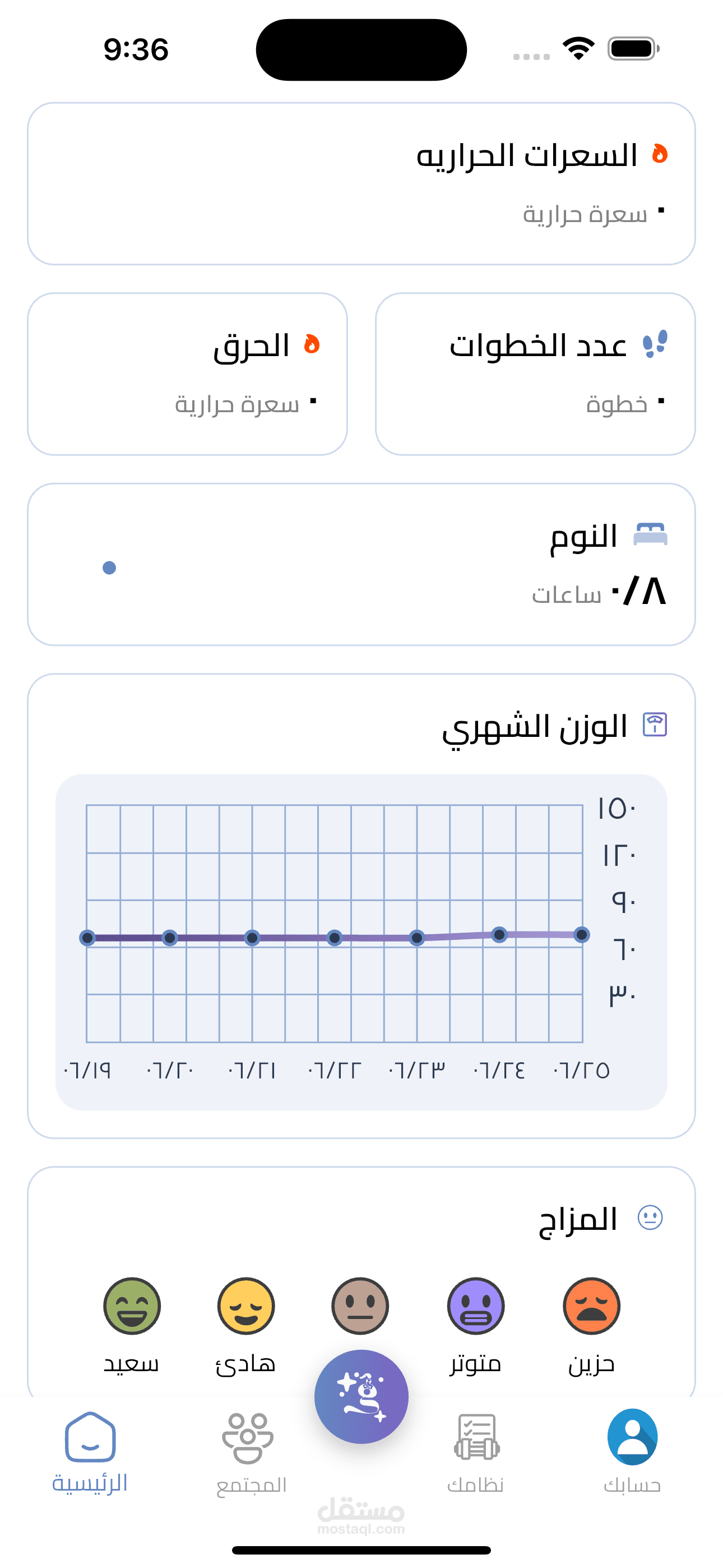723x1568 pixels.
Task: Tap the bed icon in sleep card
Action: tap(650, 535)
